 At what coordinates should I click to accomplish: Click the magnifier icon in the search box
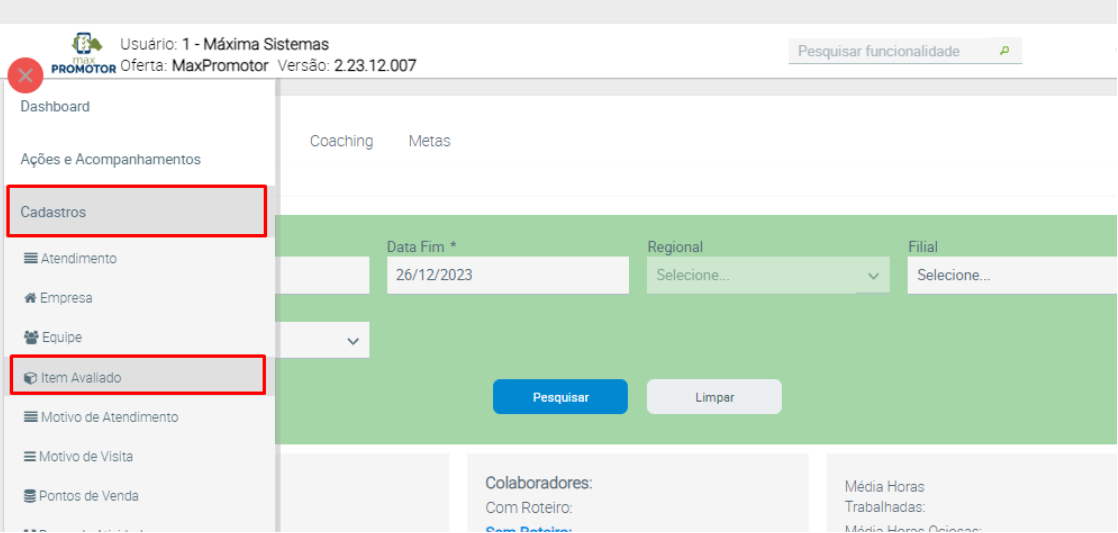click(1004, 51)
